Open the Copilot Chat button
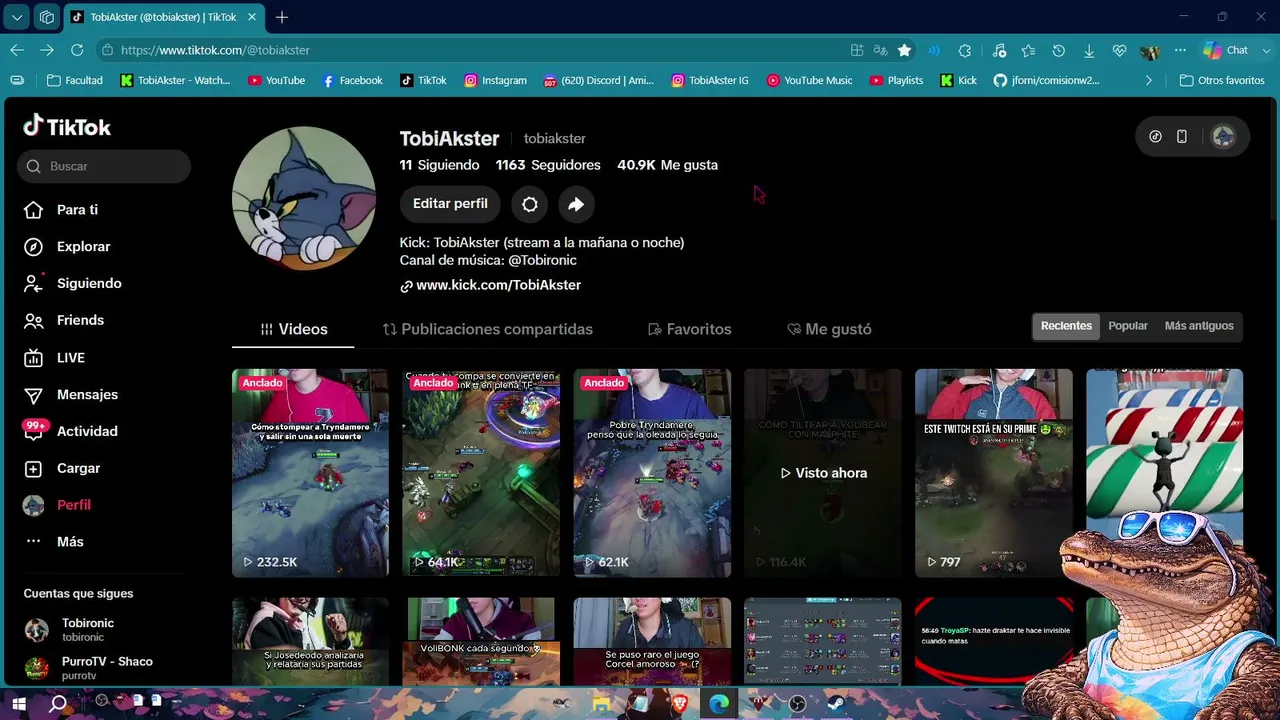Viewport: 1280px width, 720px height. coord(1226,50)
